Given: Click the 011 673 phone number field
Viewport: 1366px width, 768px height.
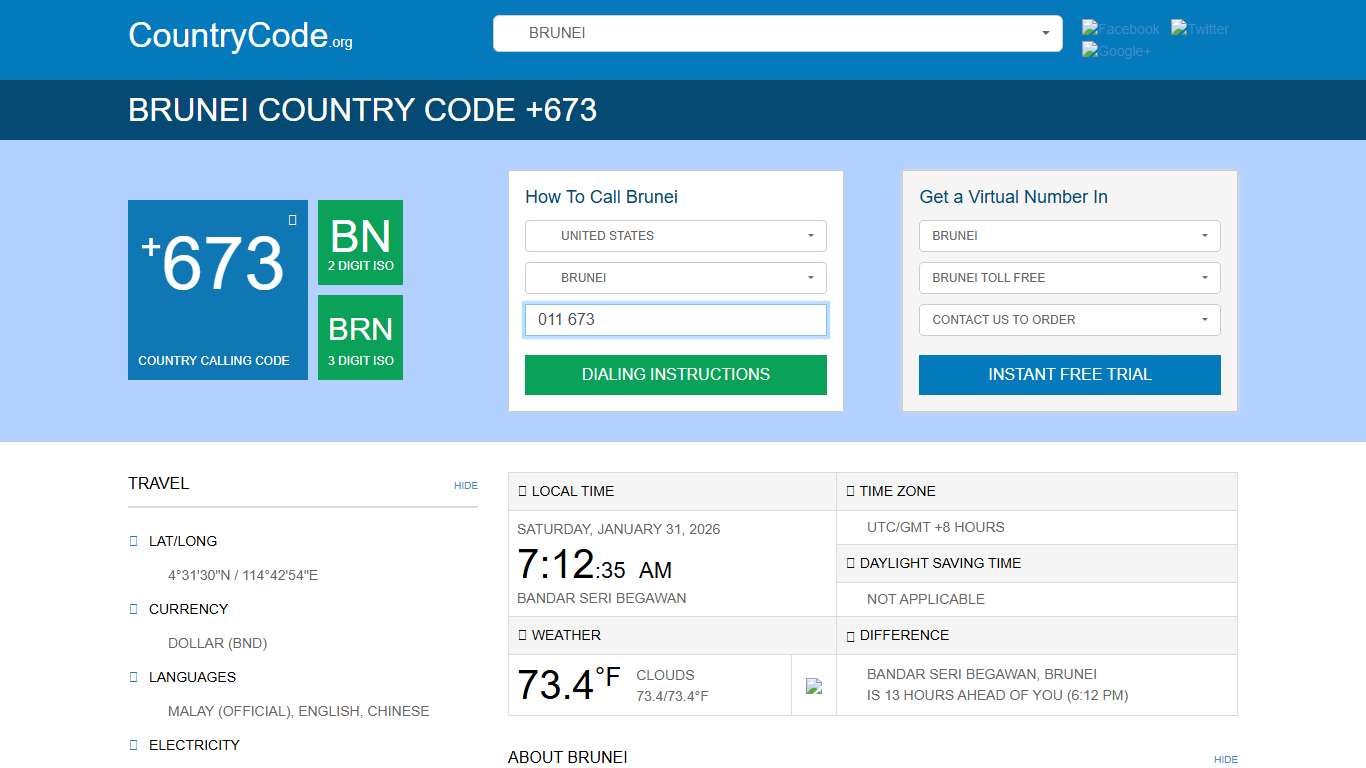Looking at the screenshot, I should 675,319.
